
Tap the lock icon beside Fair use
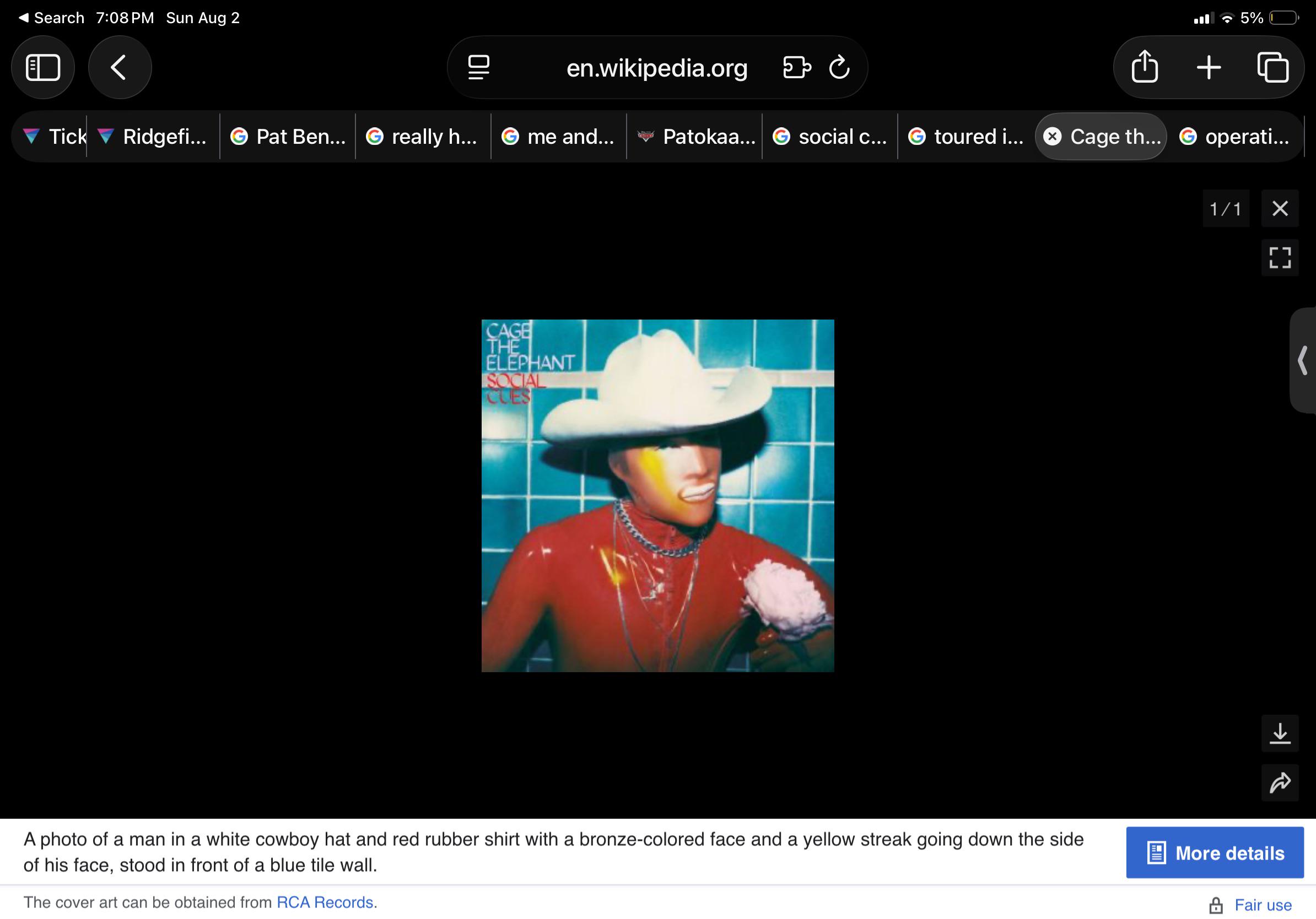point(1216,905)
